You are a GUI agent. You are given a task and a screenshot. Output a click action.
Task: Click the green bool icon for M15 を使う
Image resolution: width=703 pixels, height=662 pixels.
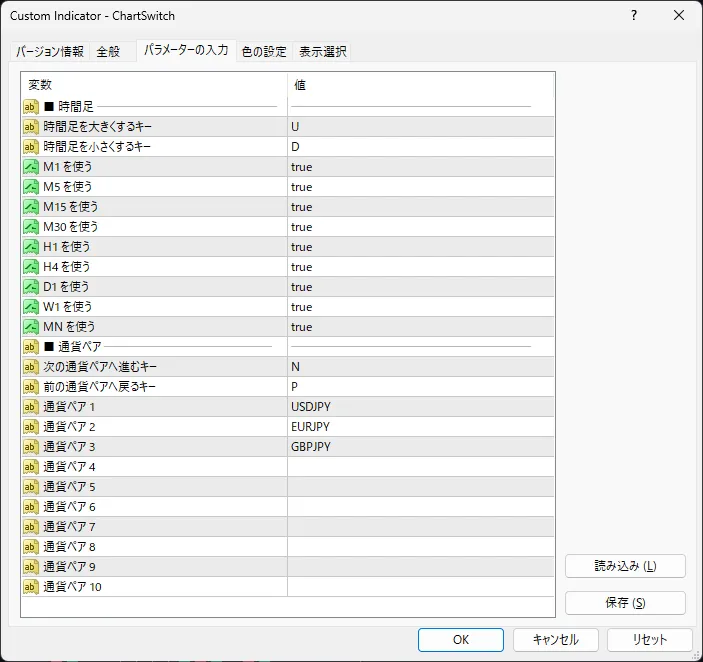[x=30, y=207]
